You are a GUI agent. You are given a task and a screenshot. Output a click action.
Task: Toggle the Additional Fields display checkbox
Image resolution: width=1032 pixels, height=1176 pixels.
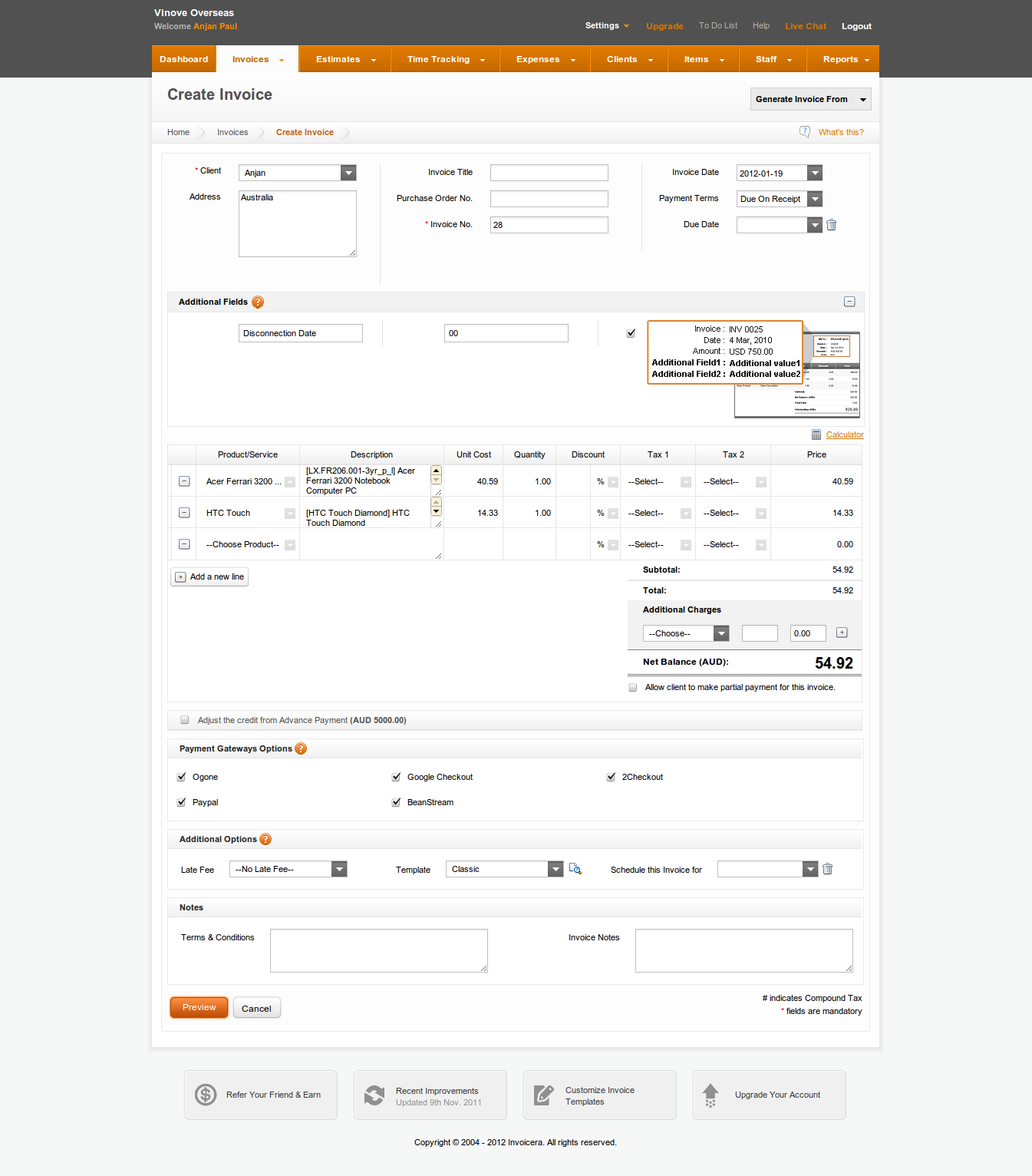tap(631, 333)
